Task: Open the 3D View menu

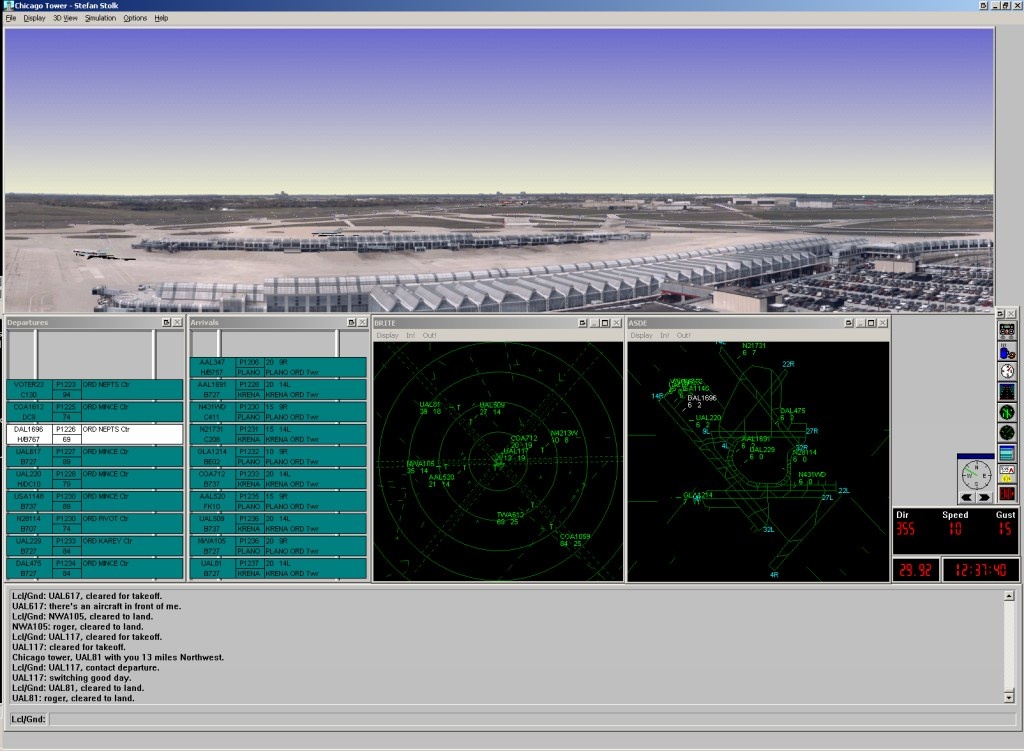Action: point(64,18)
